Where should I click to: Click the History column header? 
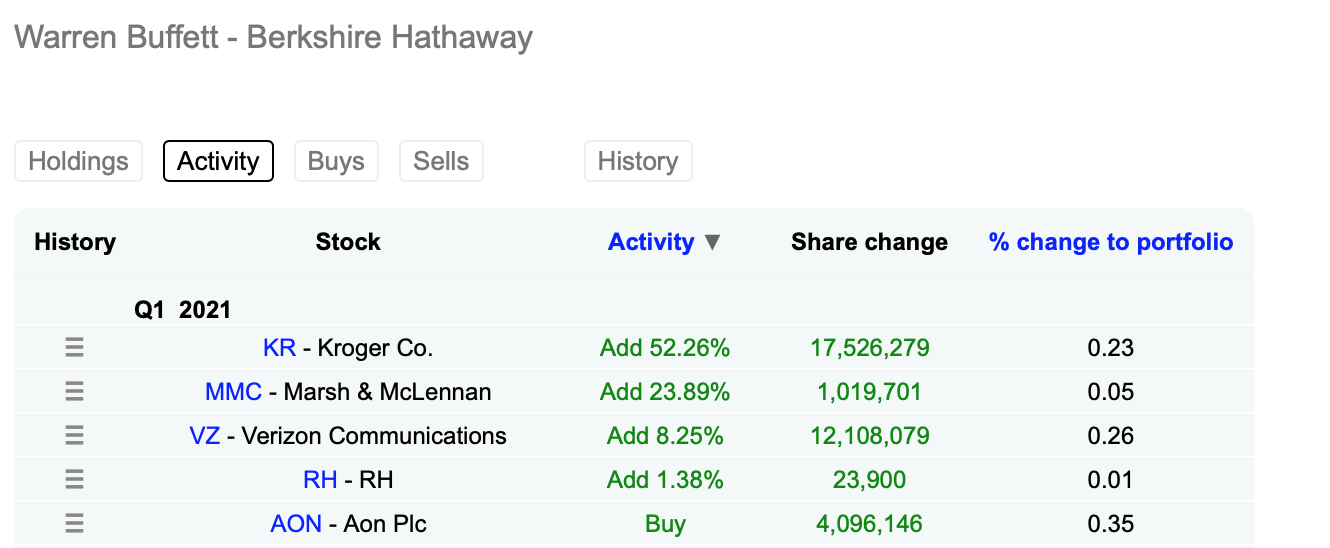tap(75, 242)
